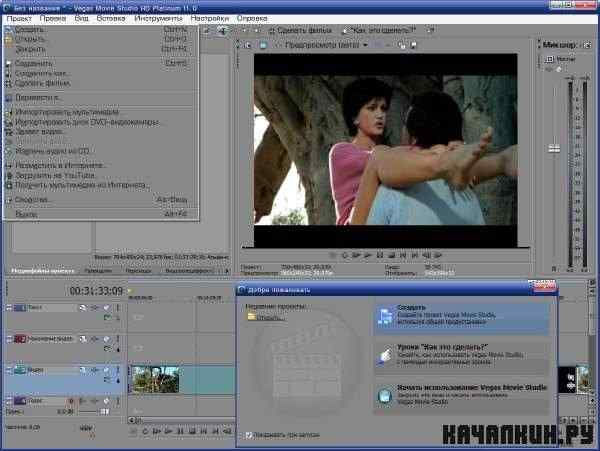This screenshot has height=451, width=600.
Task: Mute the Голос audio track
Action: pyautogui.click(x=107, y=401)
